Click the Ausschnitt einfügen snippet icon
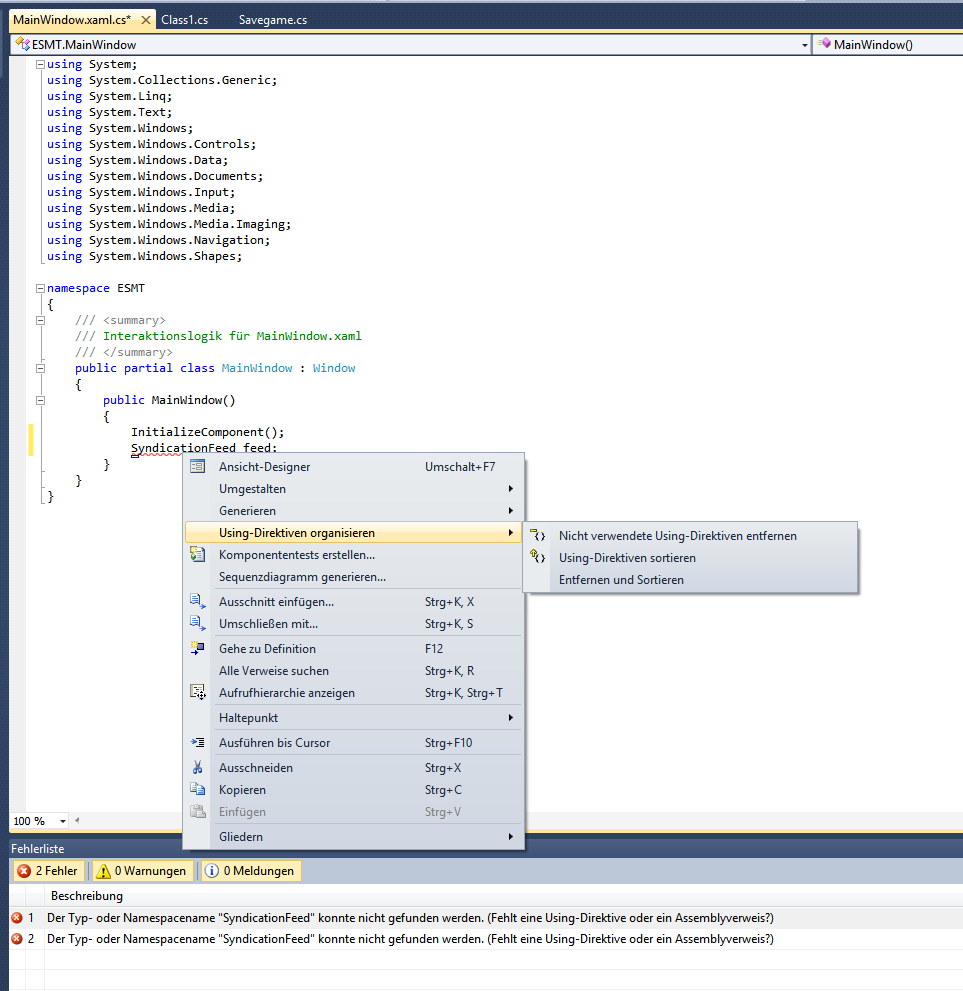963x991 pixels. click(198, 602)
